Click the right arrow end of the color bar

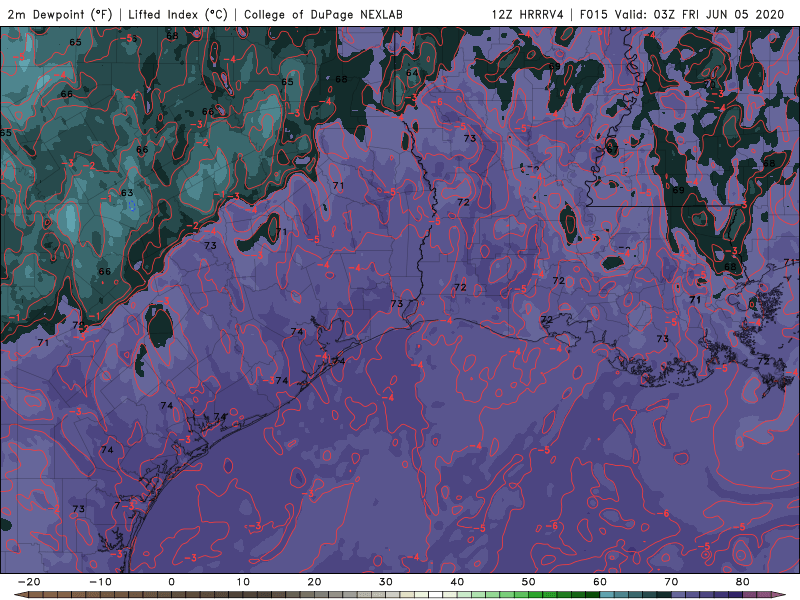click(x=779, y=595)
